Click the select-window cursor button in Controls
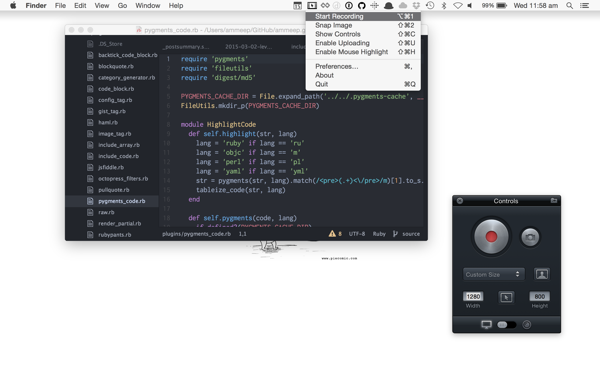This screenshot has width=600, height=375. click(506, 297)
